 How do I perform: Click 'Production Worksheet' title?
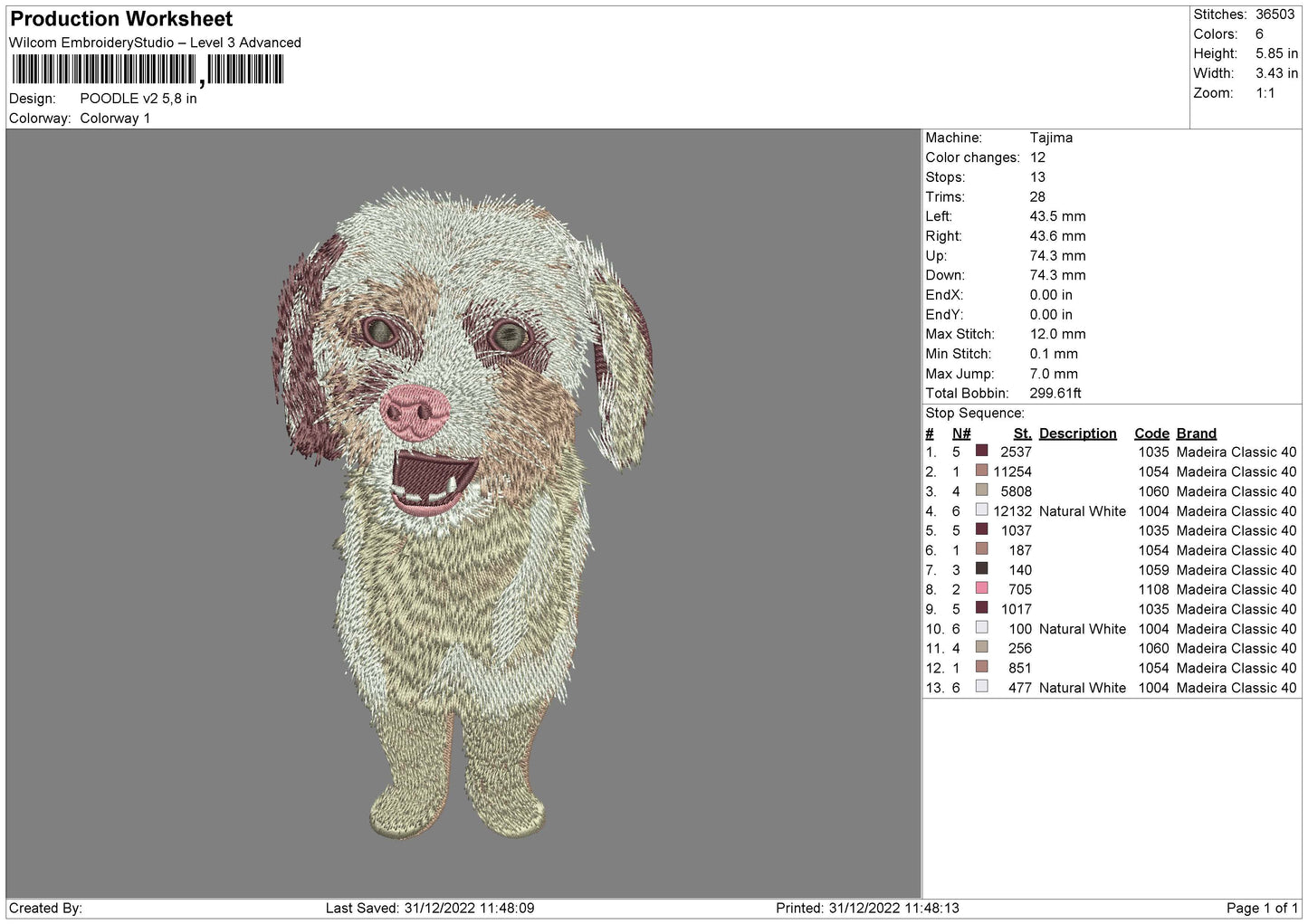[121, 19]
